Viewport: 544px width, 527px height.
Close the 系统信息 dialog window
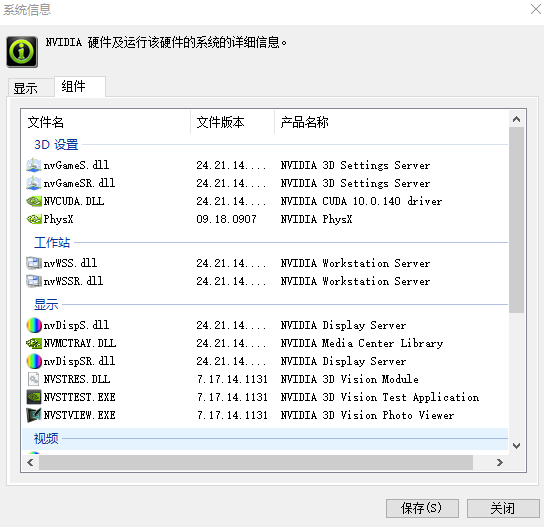[535, 9]
